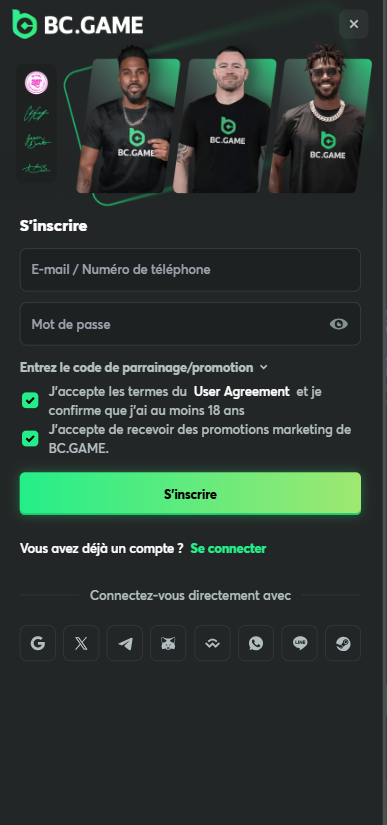Select the pink round badge in the side strip
387x825 pixels.
pyautogui.click(x=36, y=83)
